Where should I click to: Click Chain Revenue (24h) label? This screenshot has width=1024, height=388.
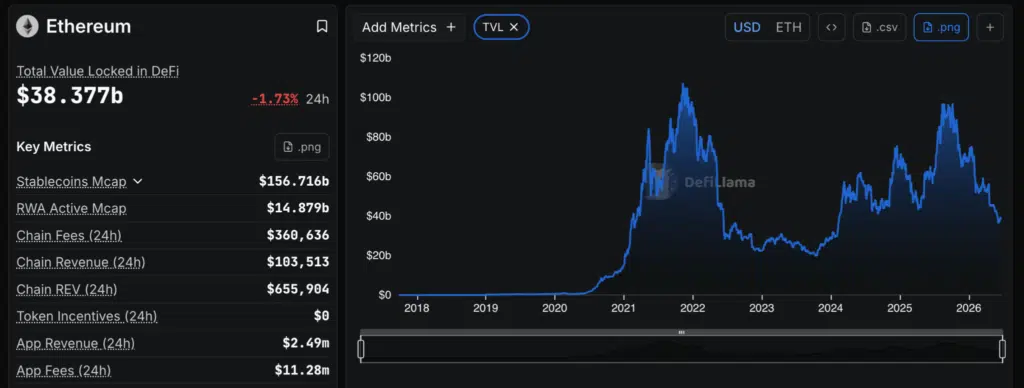click(x=80, y=262)
